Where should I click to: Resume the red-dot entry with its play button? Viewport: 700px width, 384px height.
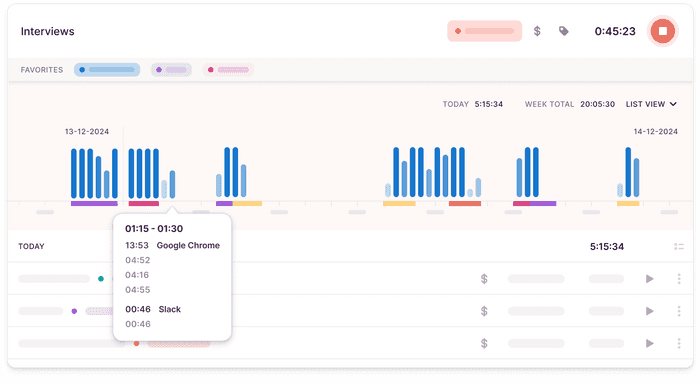point(650,343)
